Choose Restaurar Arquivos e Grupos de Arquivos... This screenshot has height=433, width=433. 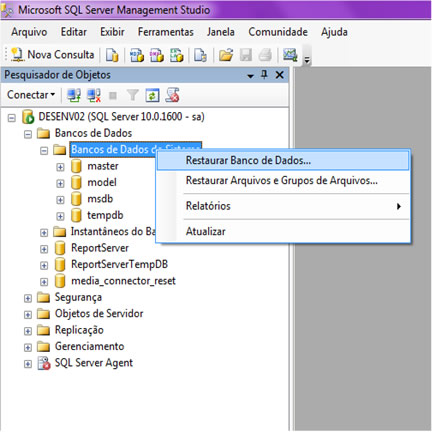[x=283, y=181]
